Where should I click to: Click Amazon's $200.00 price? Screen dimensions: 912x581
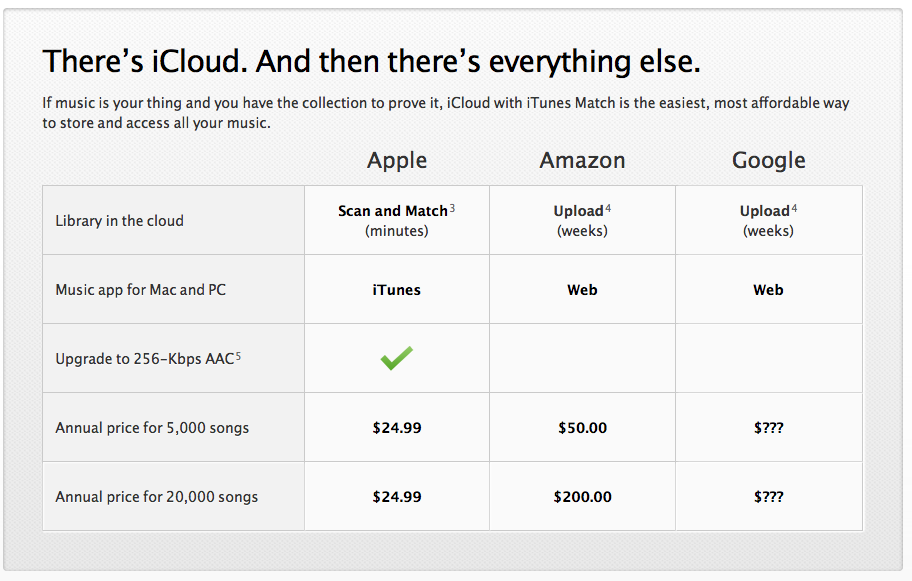(x=582, y=497)
